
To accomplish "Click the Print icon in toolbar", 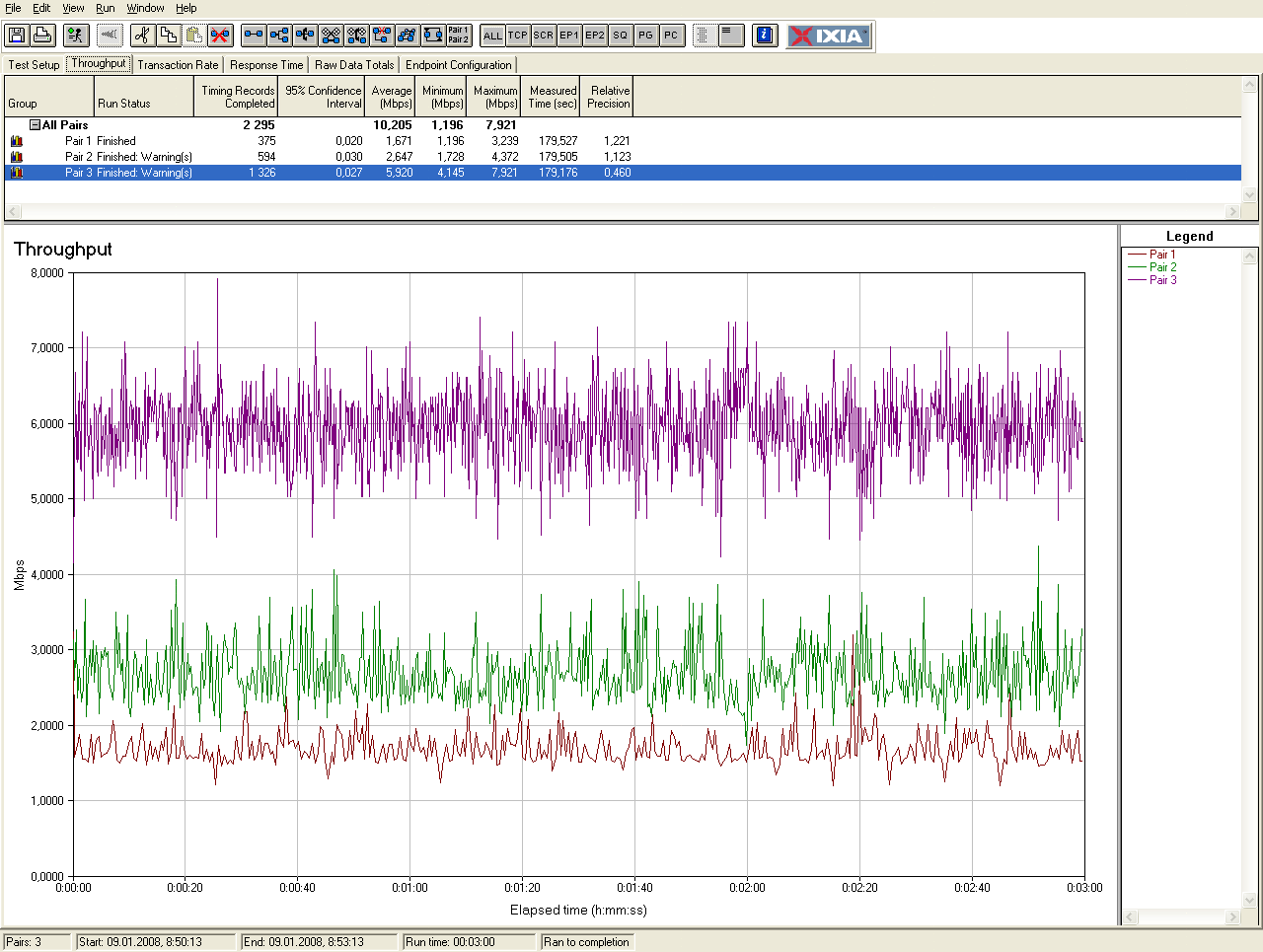I will [42, 36].
